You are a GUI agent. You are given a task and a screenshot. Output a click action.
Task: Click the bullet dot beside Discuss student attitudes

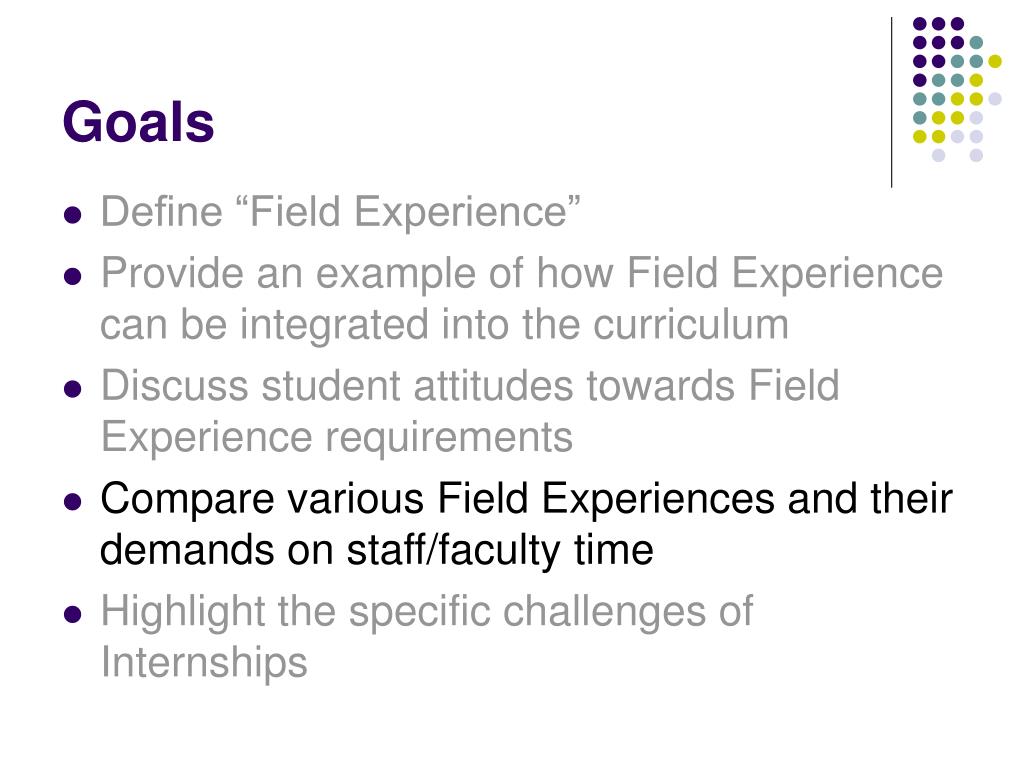[x=73, y=389]
